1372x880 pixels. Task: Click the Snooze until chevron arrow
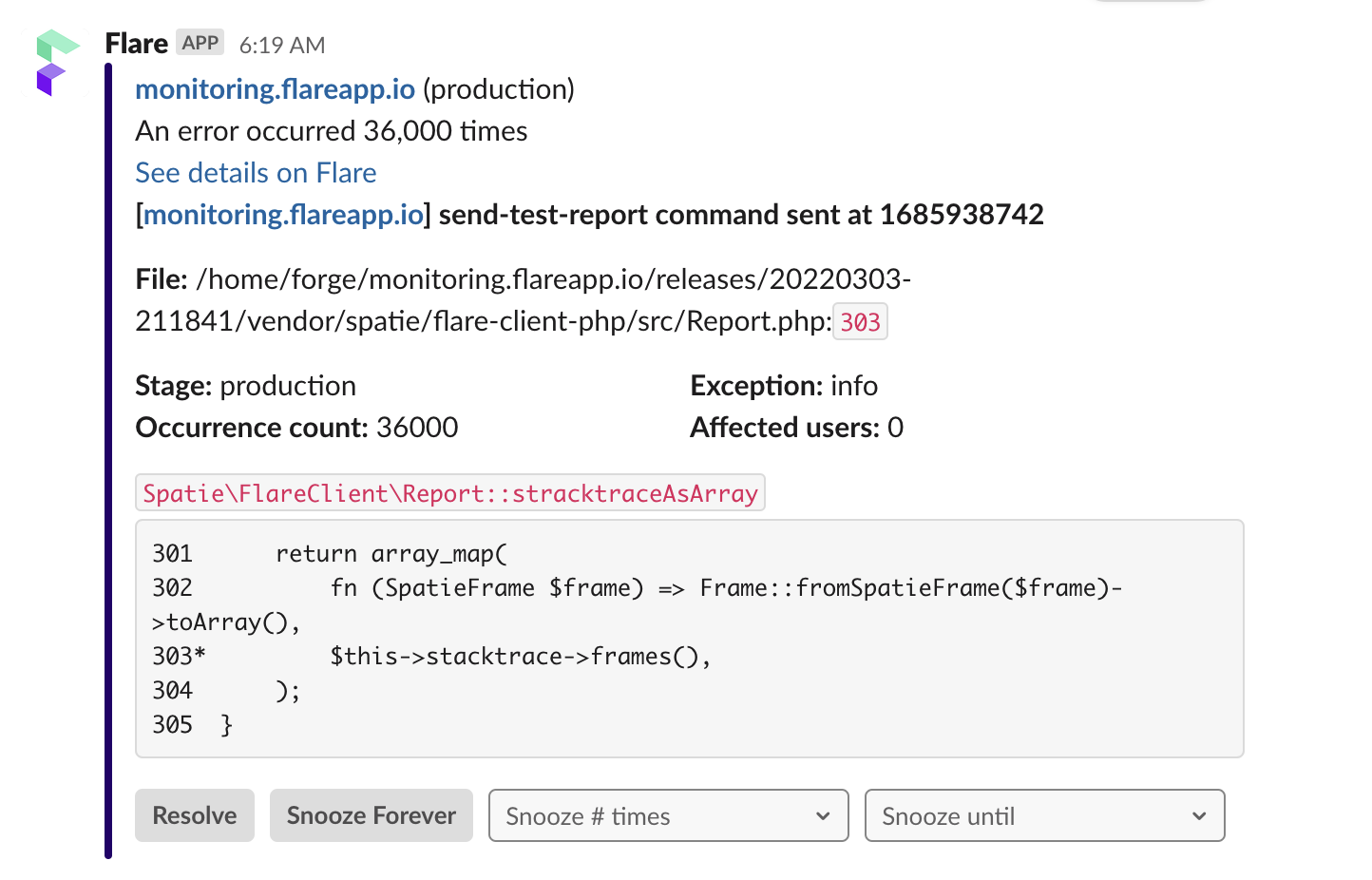pyautogui.click(x=1197, y=815)
